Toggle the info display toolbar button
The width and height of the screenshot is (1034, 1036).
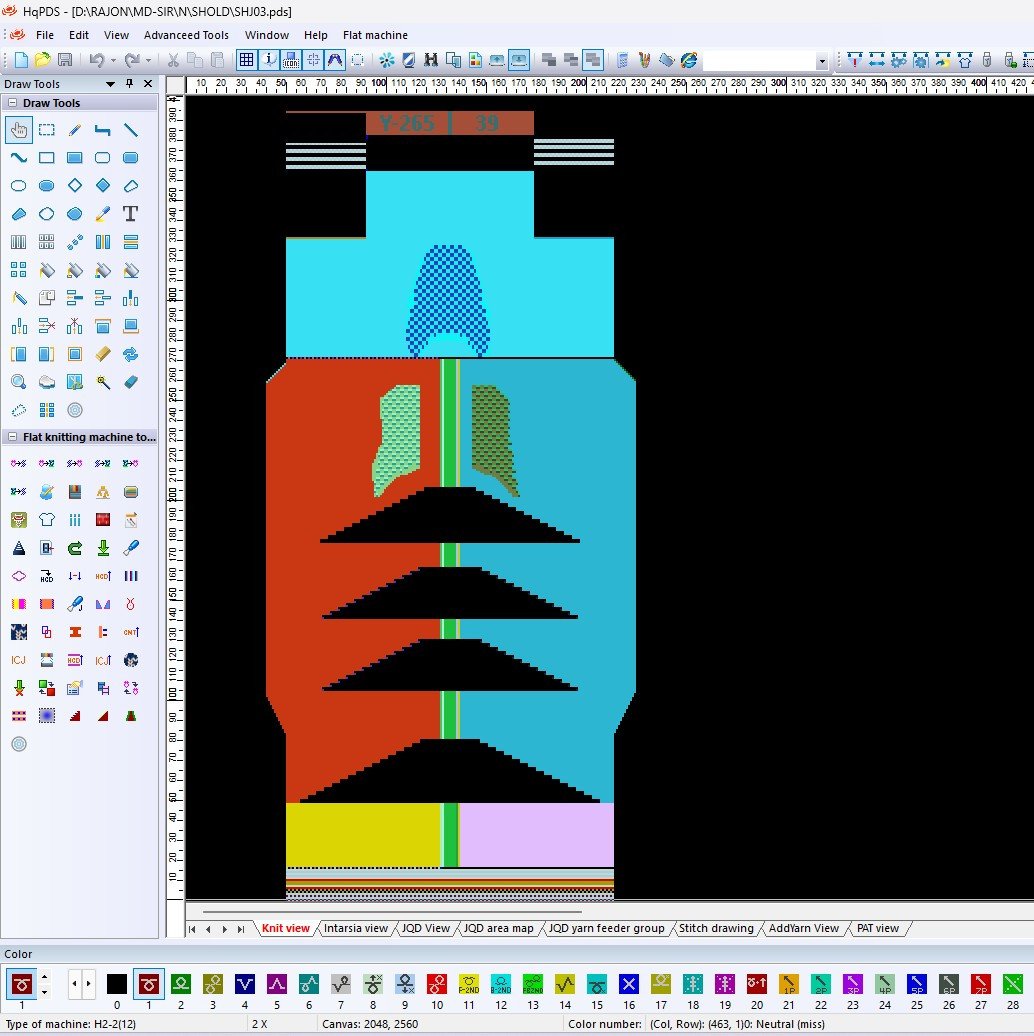[x=269, y=60]
